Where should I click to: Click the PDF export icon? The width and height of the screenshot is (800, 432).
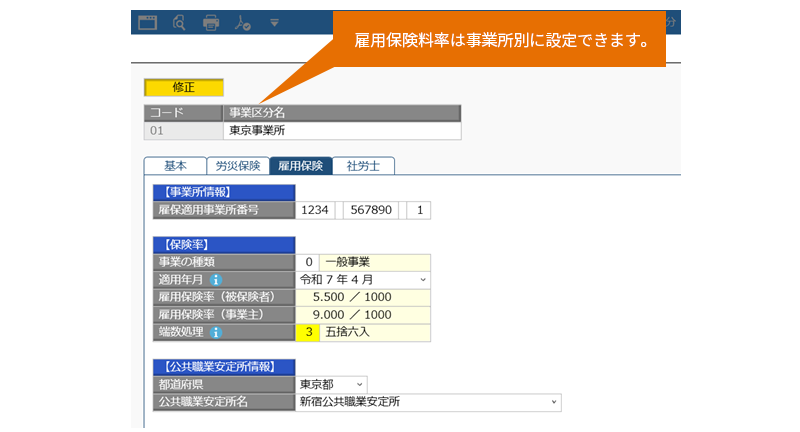click(x=242, y=21)
